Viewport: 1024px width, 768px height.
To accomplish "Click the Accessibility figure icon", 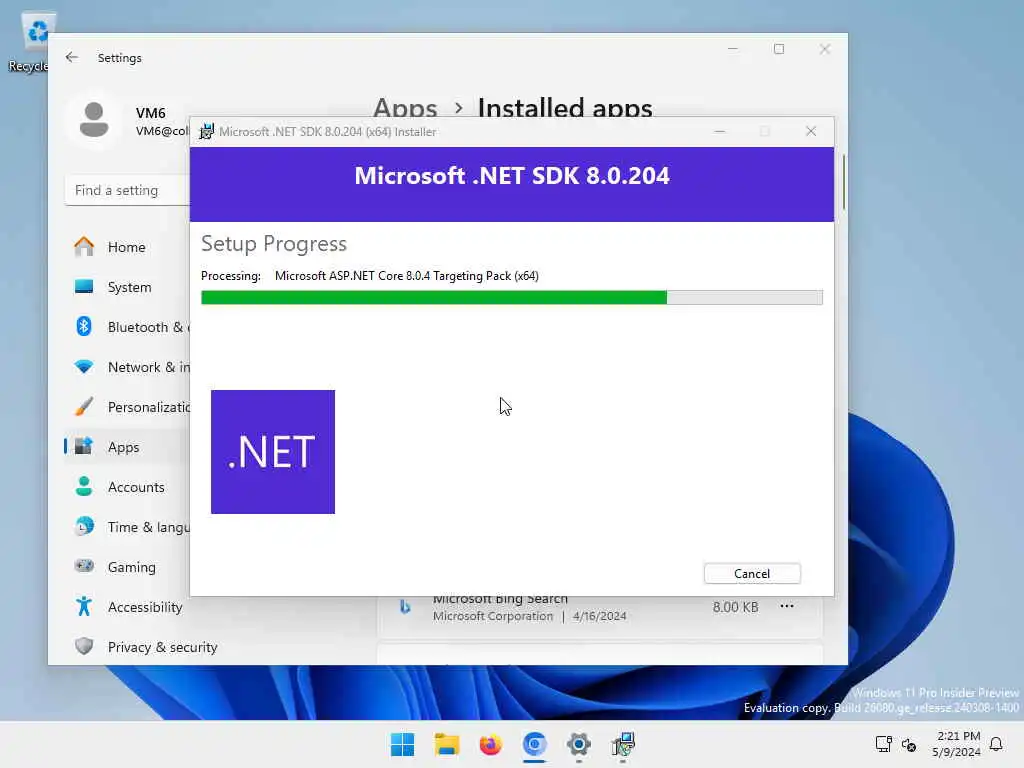I will coord(84,606).
